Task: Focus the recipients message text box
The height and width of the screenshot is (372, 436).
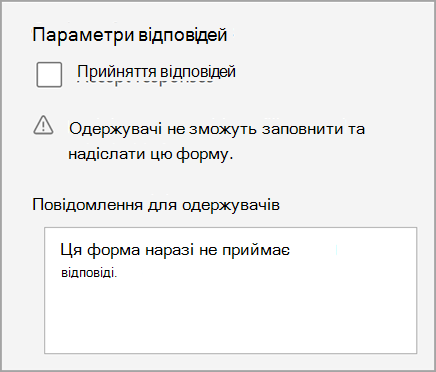Action: click(230, 290)
